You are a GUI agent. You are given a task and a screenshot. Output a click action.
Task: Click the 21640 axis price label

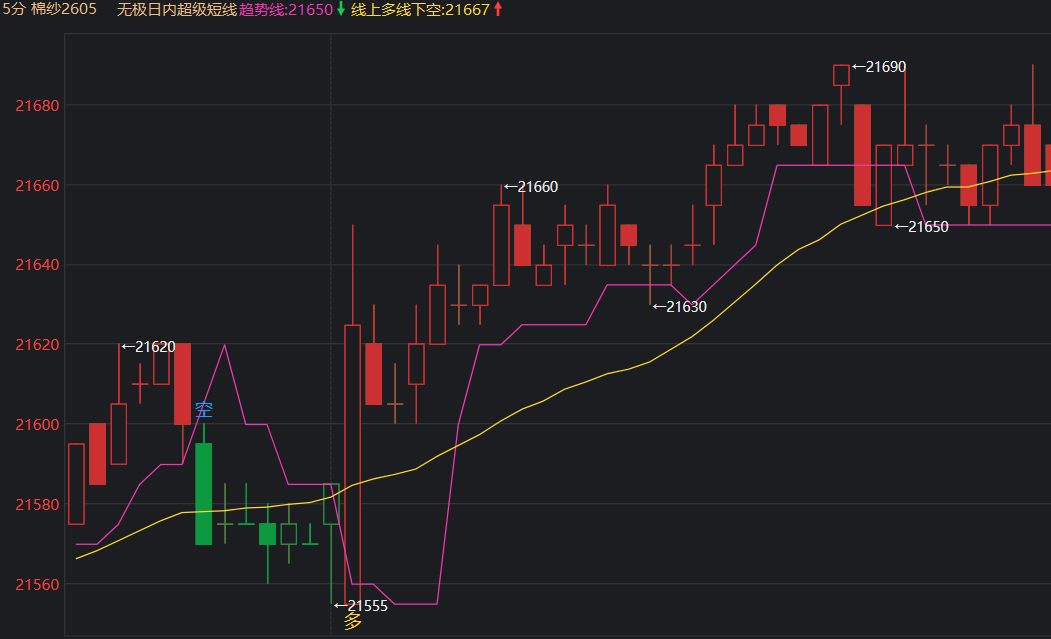coord(38,266)
